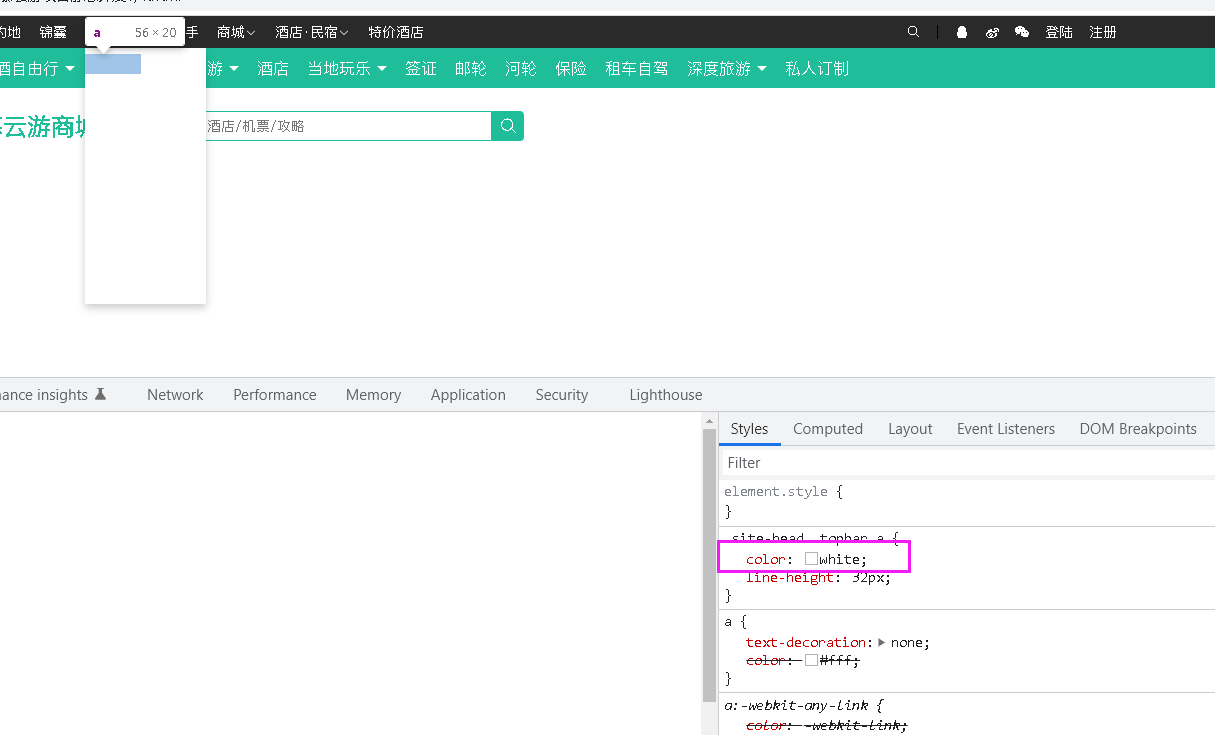Click the QQ bell-shaped icon in the top bar
1215x735 pixels.
[962, 32]
